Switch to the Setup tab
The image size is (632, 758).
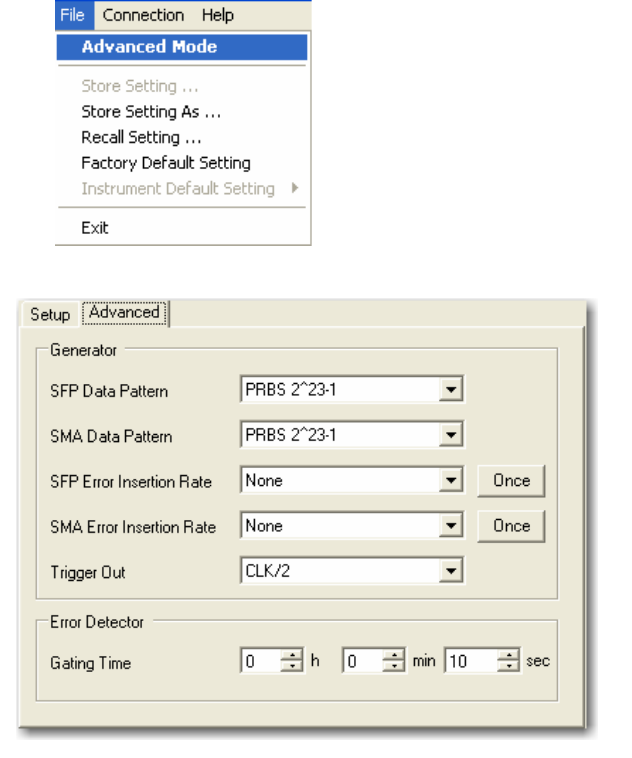coord(50,315)
